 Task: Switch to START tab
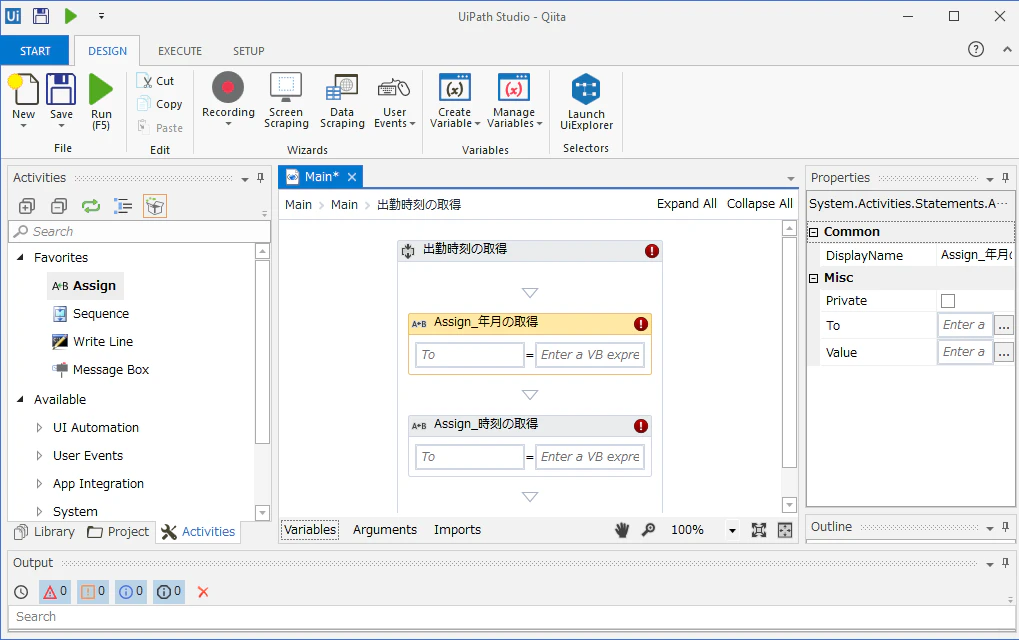35,51
